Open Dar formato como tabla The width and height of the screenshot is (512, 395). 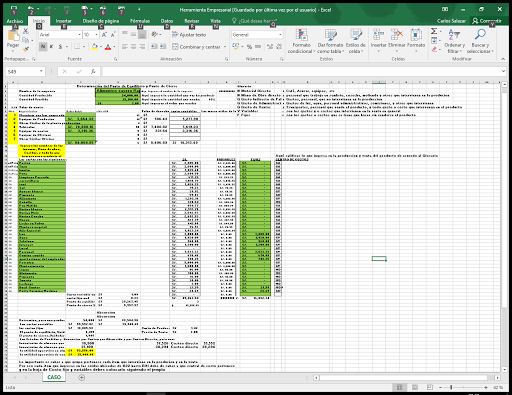(x=330, y=41)
